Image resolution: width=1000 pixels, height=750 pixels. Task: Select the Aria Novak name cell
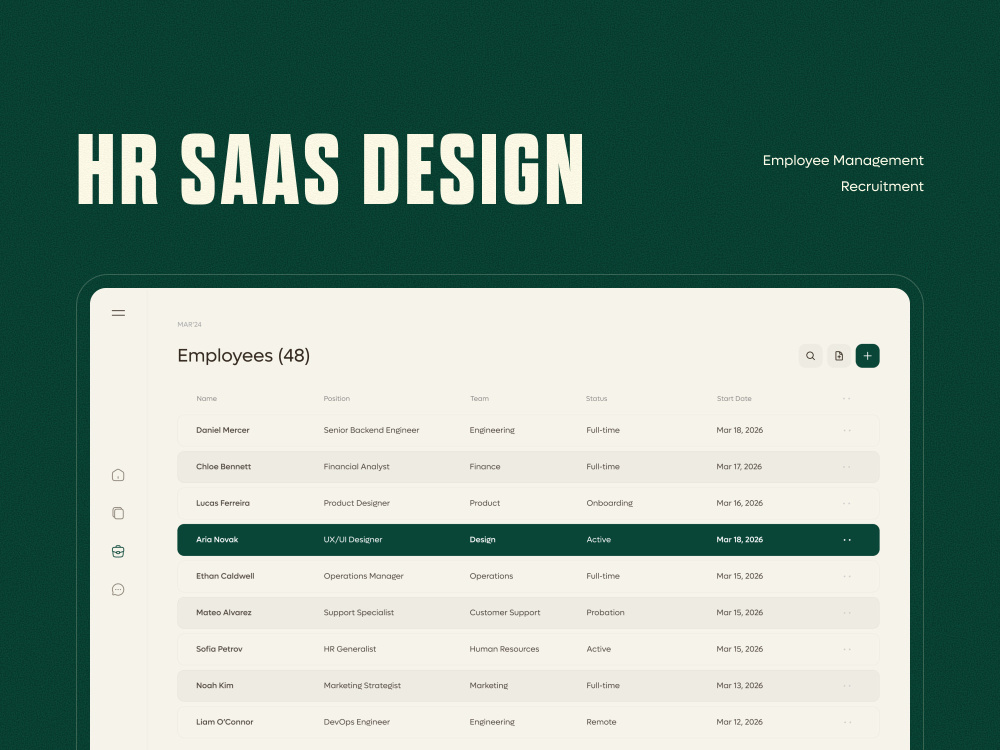click(x=217, y=540)
